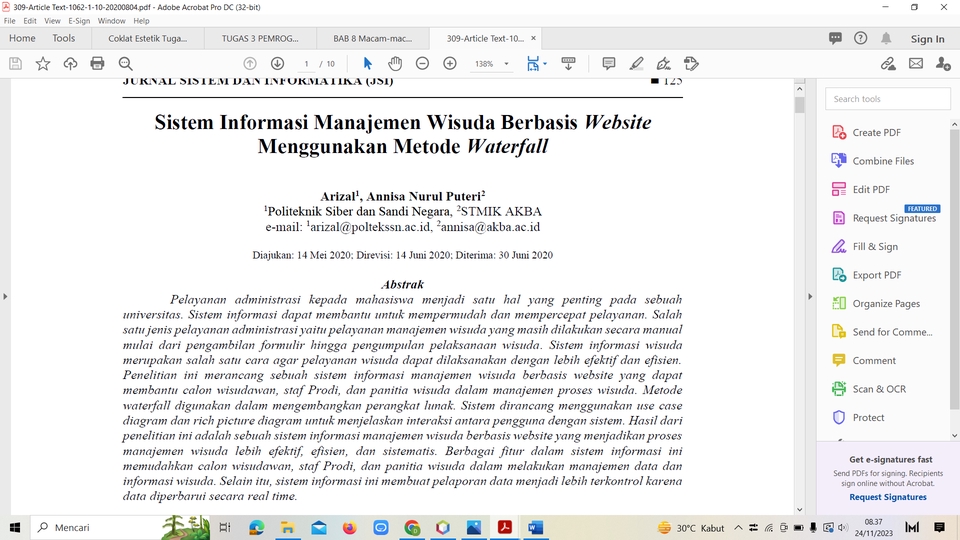
Task: Open the stamp tool icon
Action: click(x=691, y=64)
